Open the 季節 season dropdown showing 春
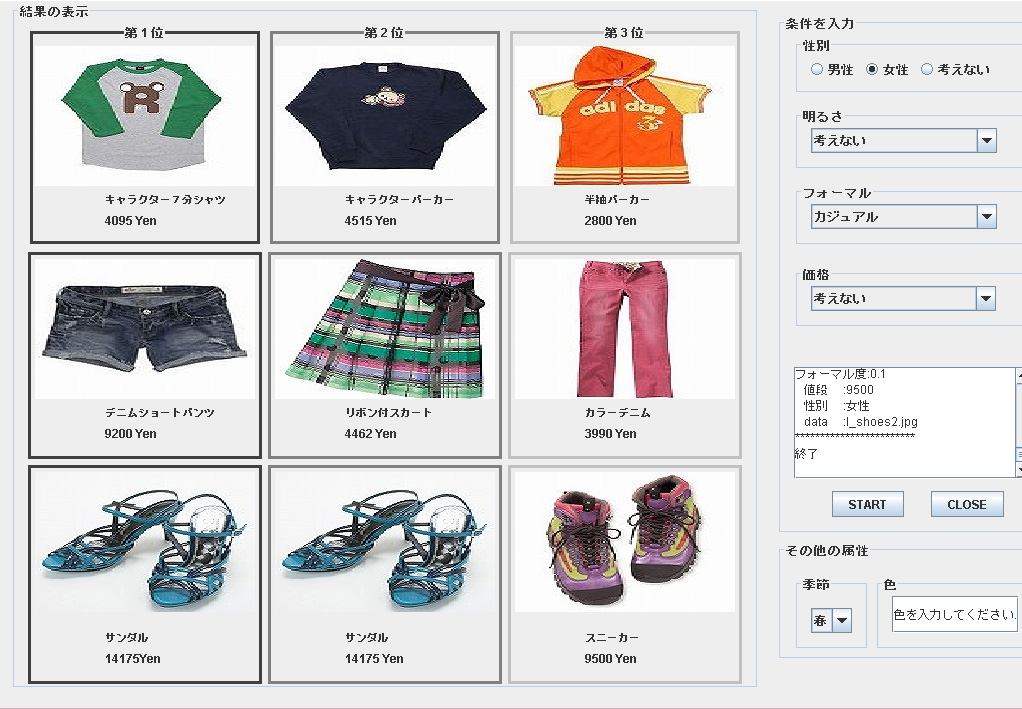 pos(831,620)
